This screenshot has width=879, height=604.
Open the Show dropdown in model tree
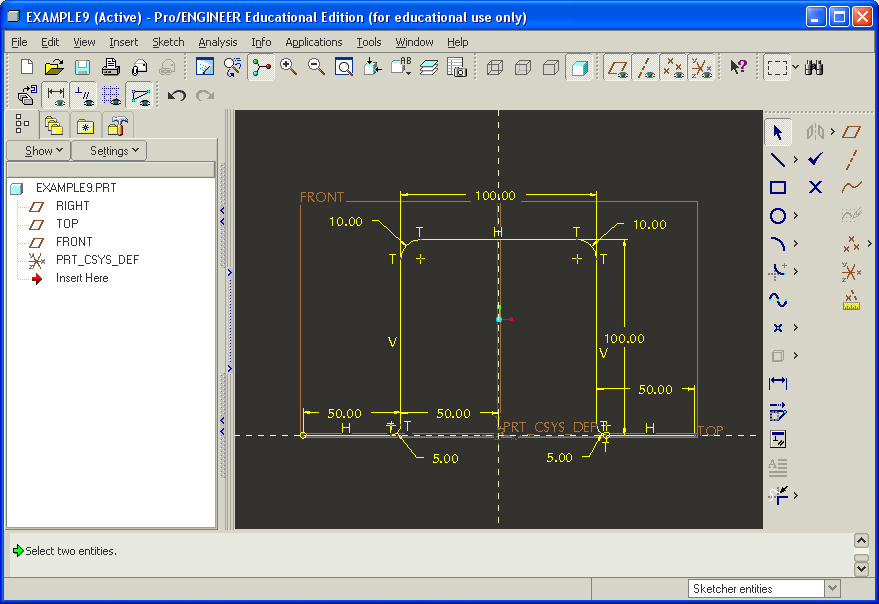click(x=44, y=151)
